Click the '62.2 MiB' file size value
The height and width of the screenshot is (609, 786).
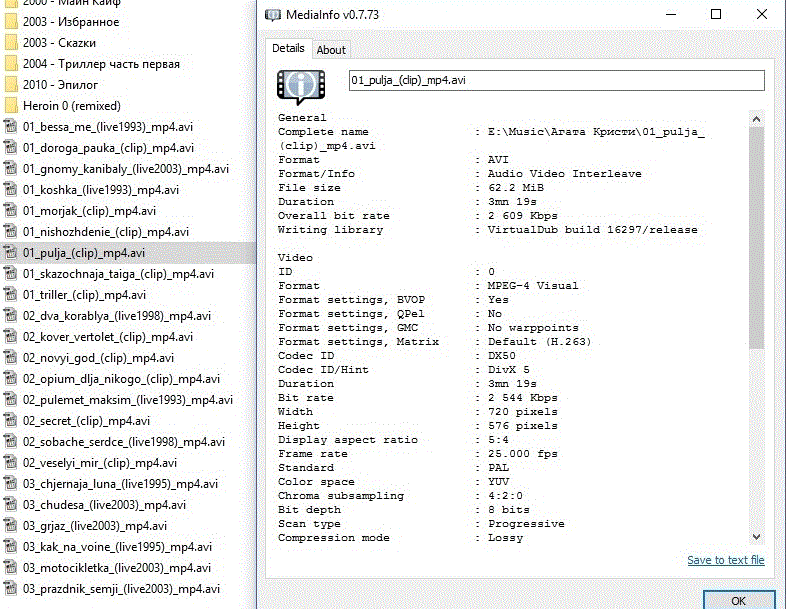516,187
